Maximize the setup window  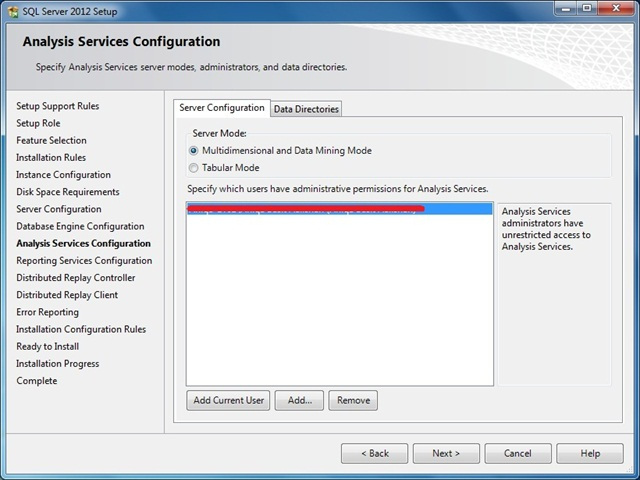point(587,9)
